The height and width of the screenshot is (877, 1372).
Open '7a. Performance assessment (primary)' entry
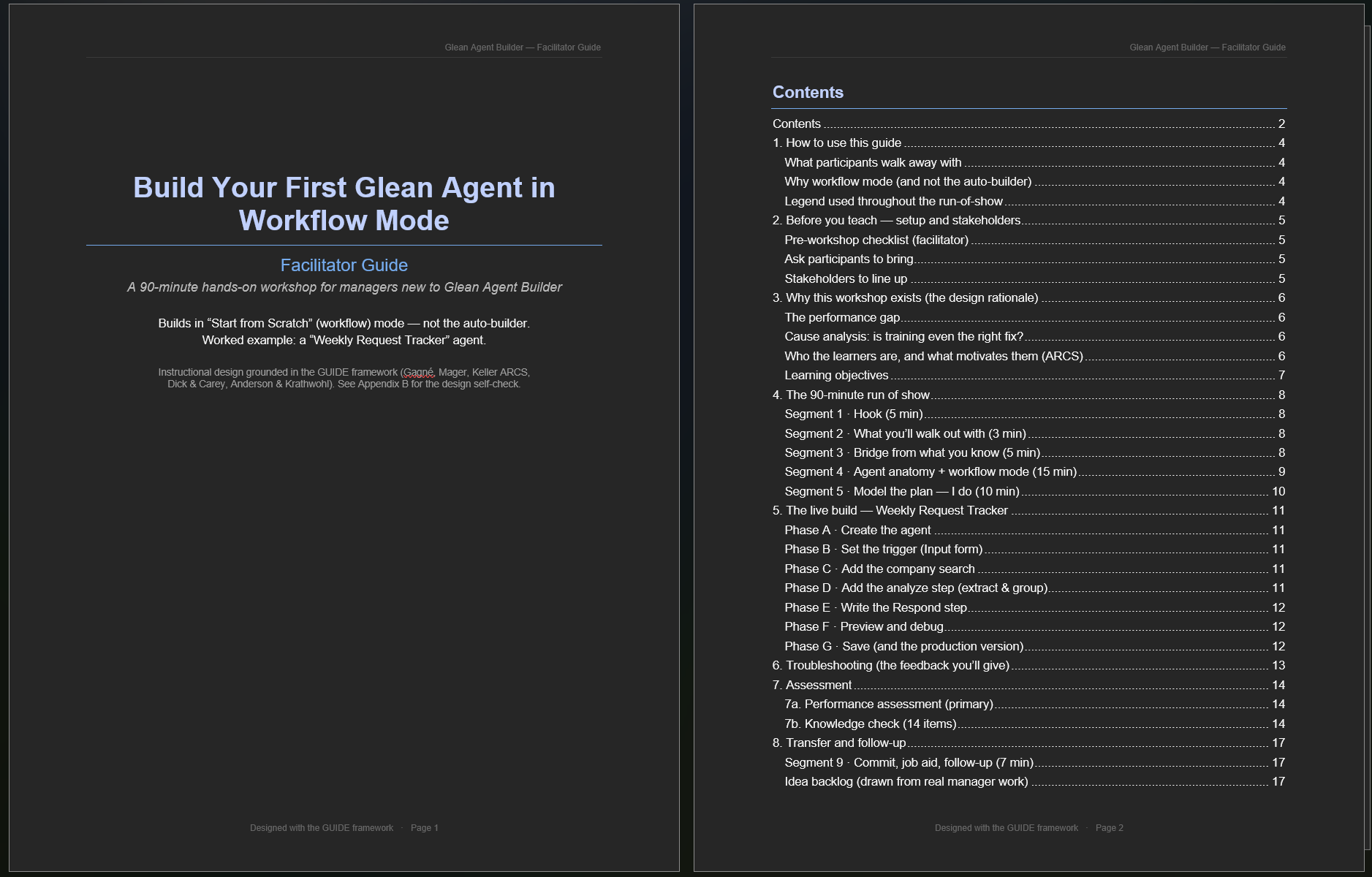pyautogui.click(x=1034, y=705)
